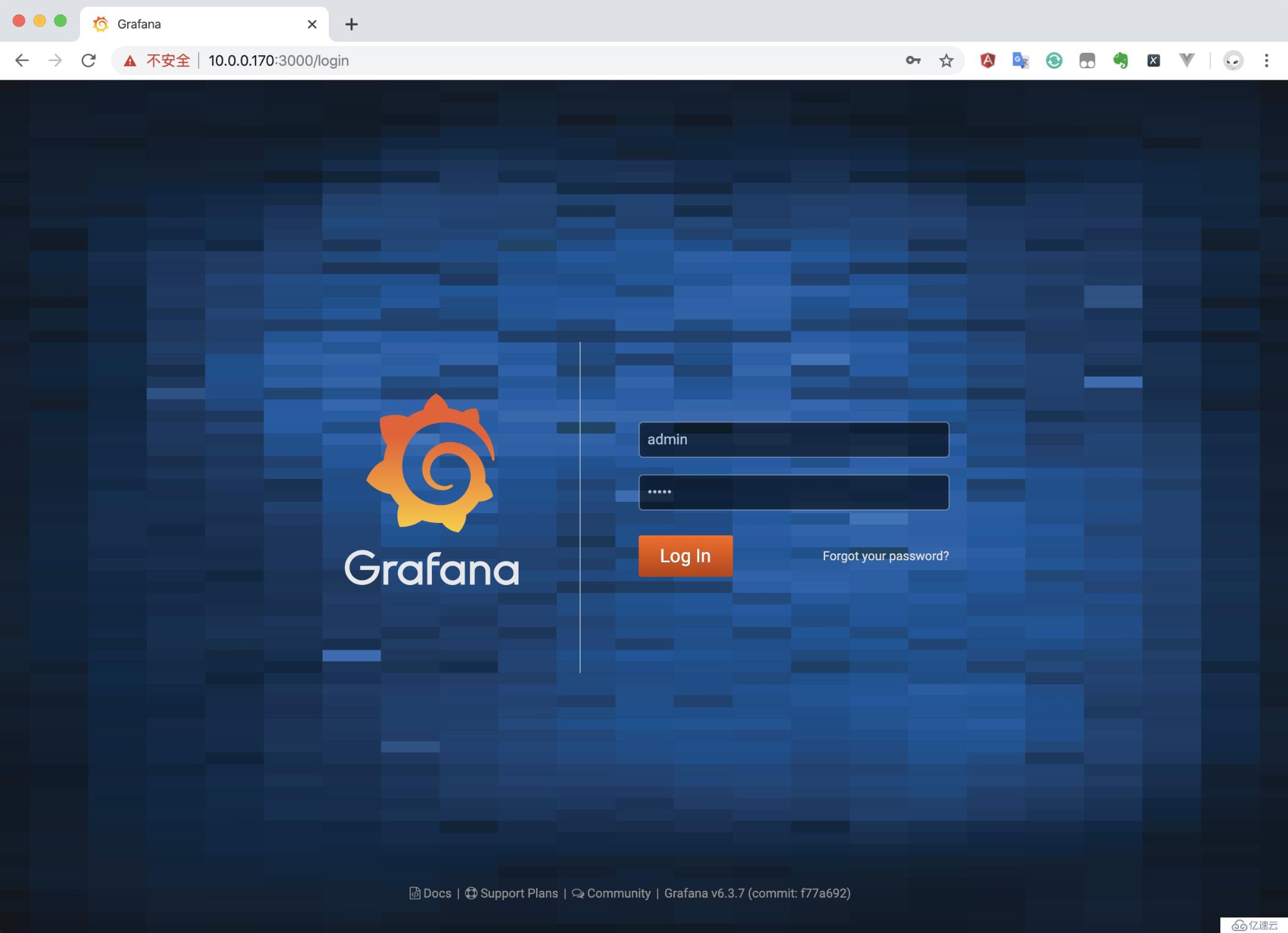
Task: Click the Grafana flame logo
Action: pos(431,463)
